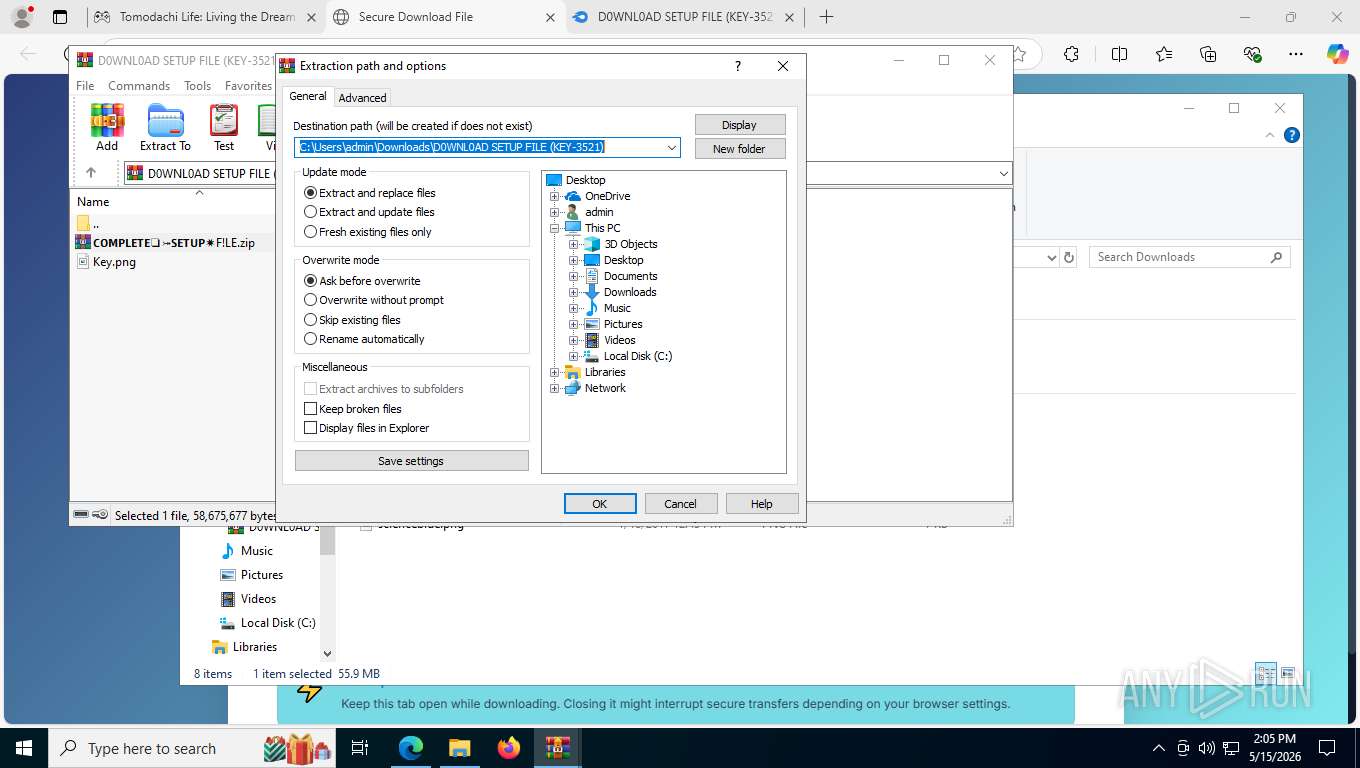Click the Help button in the dialog

(x=762, y=504)
